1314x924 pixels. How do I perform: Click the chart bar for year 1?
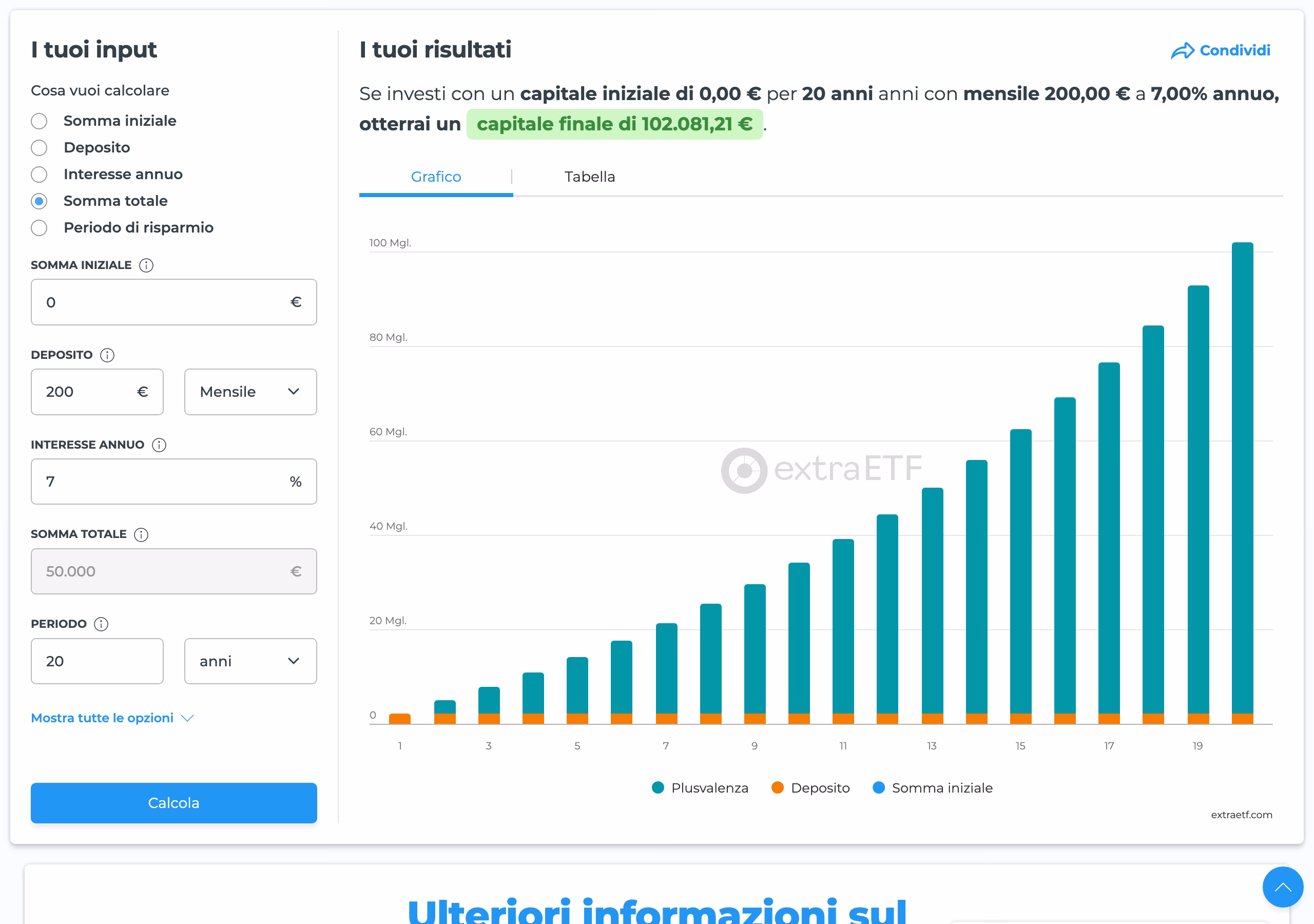pos(399,719)
